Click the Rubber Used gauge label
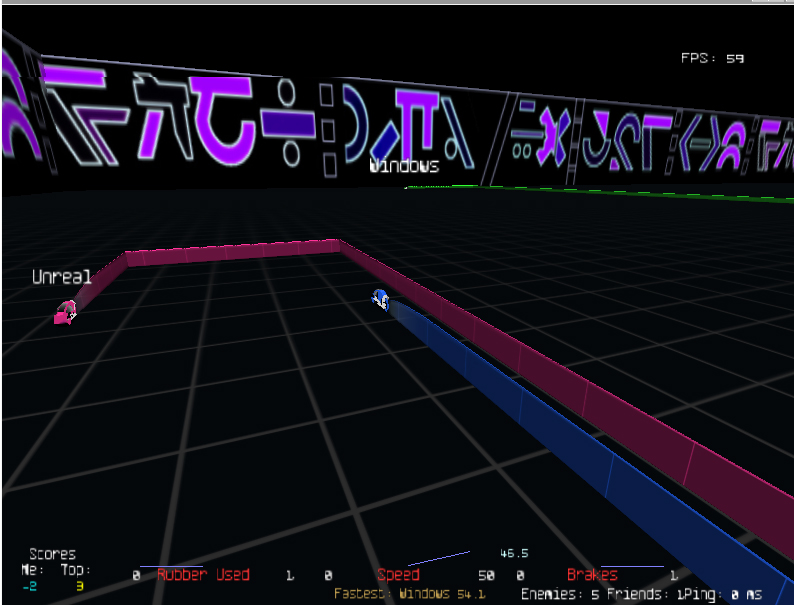This screenshot has width=794, height=605. [x=203, y=575]
